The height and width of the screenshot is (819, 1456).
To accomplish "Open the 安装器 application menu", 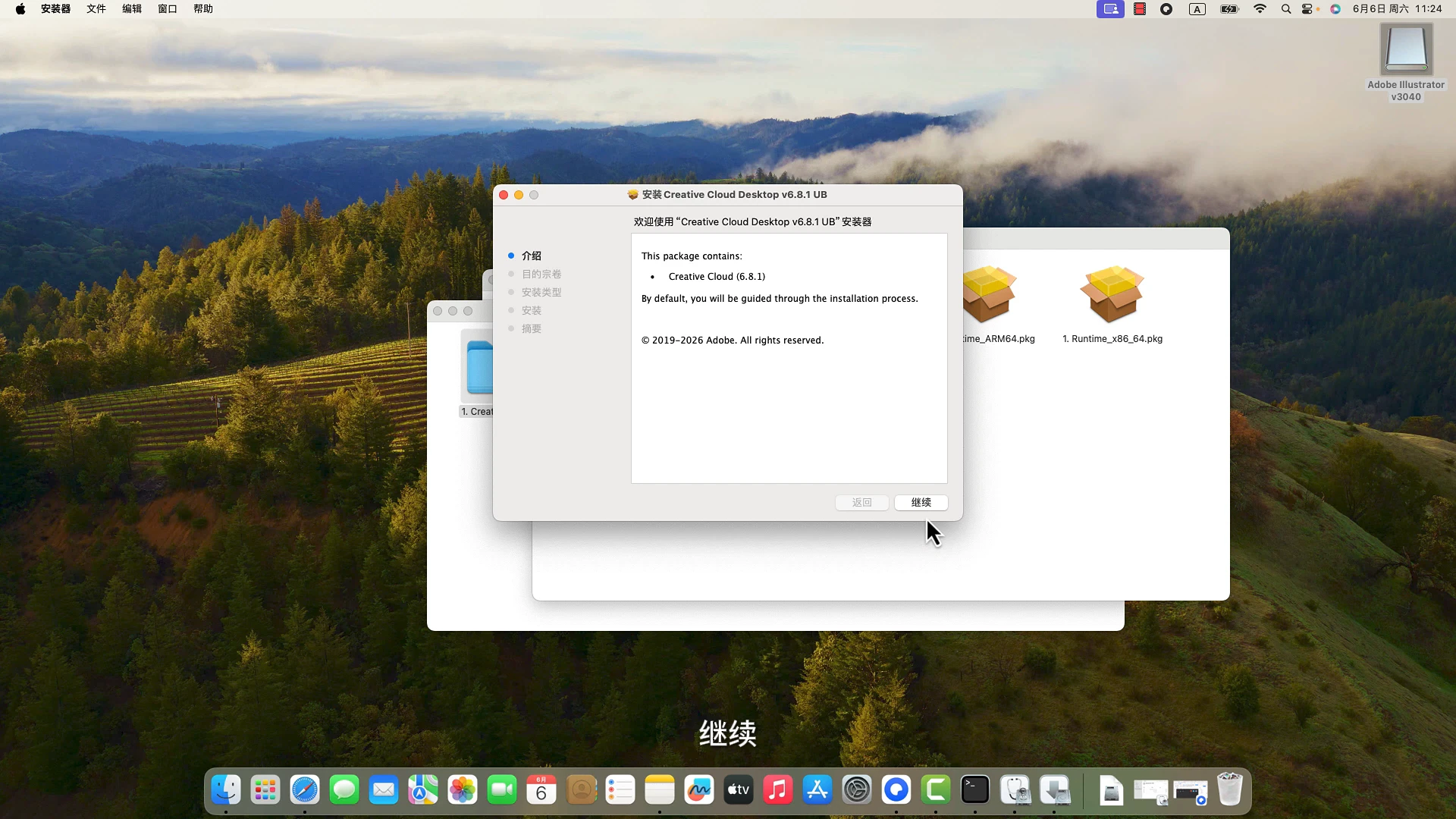I will click(x=55, y=9).
